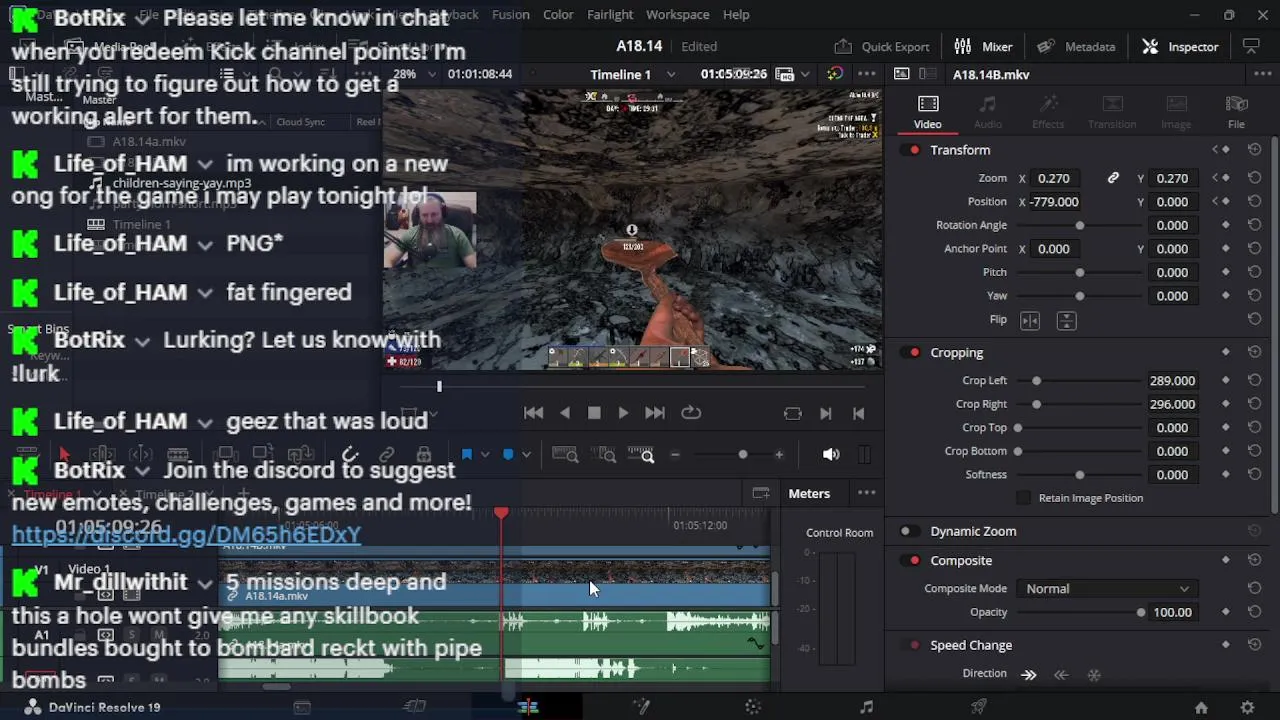Switch to the File inspector tab
The image size is (1280, 720).
[x=1237, y=112]
